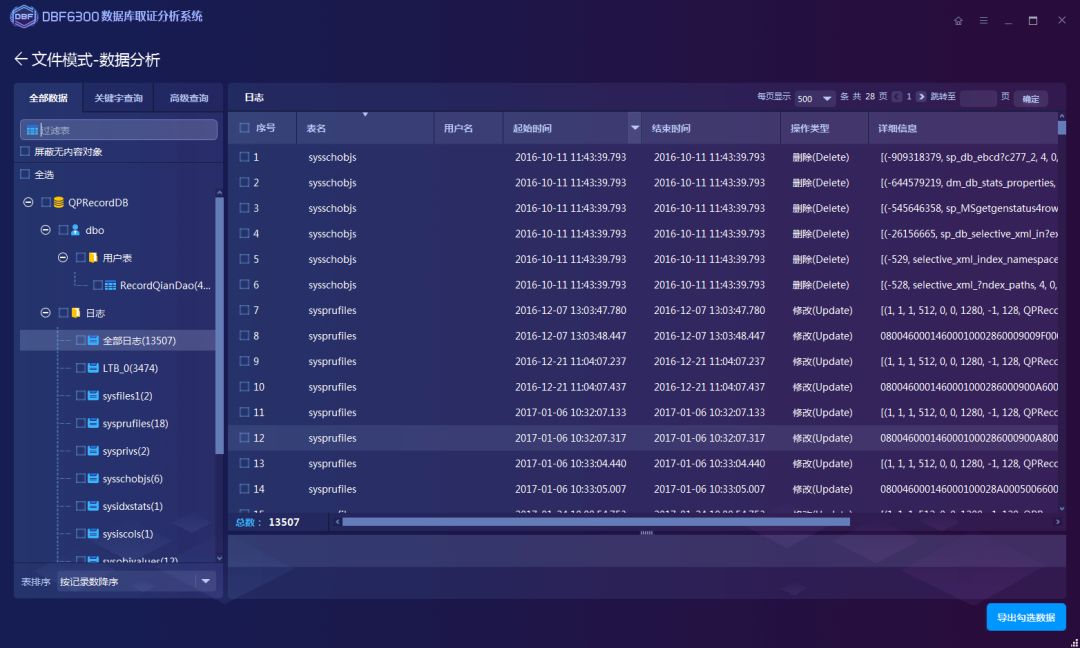This screenshot has width=1080, height=648.
Task: Click the DBF application logo icon
Action: [x=23, y=16]
